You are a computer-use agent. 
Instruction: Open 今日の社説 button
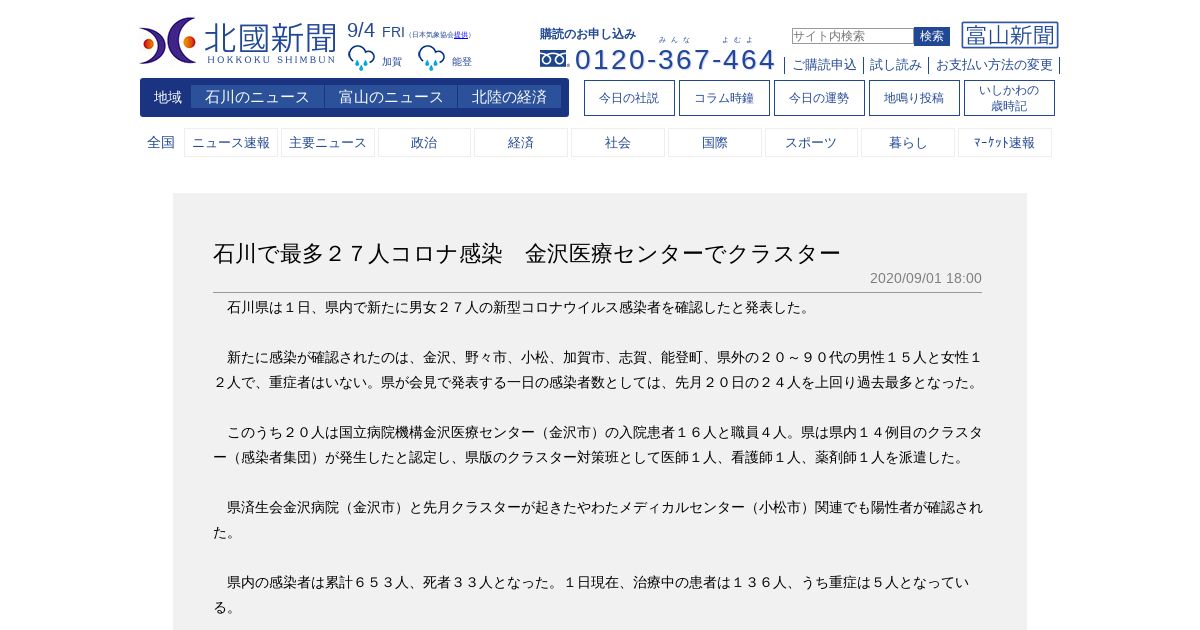(x=629, y=98)
